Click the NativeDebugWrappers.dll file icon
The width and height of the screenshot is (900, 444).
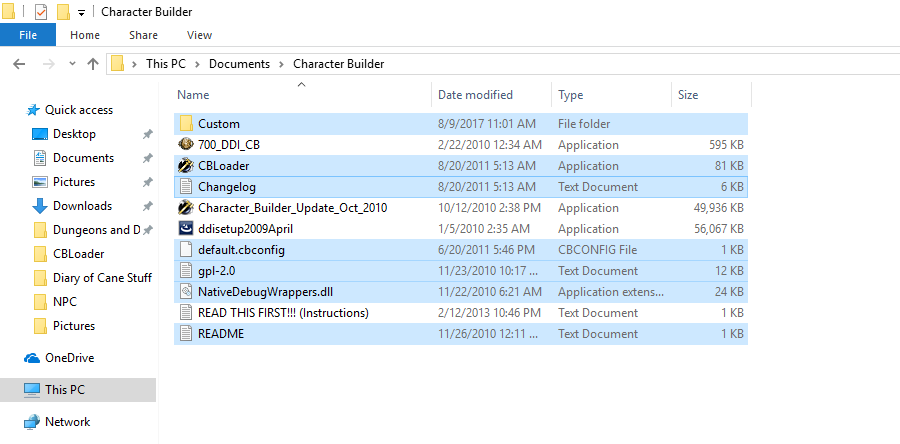[x=185, y=292]
